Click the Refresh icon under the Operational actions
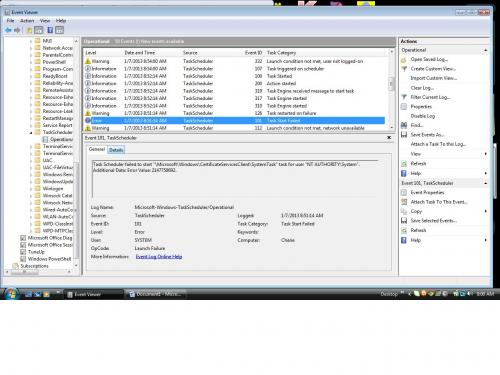500x375 pixels. click(404, 164)
